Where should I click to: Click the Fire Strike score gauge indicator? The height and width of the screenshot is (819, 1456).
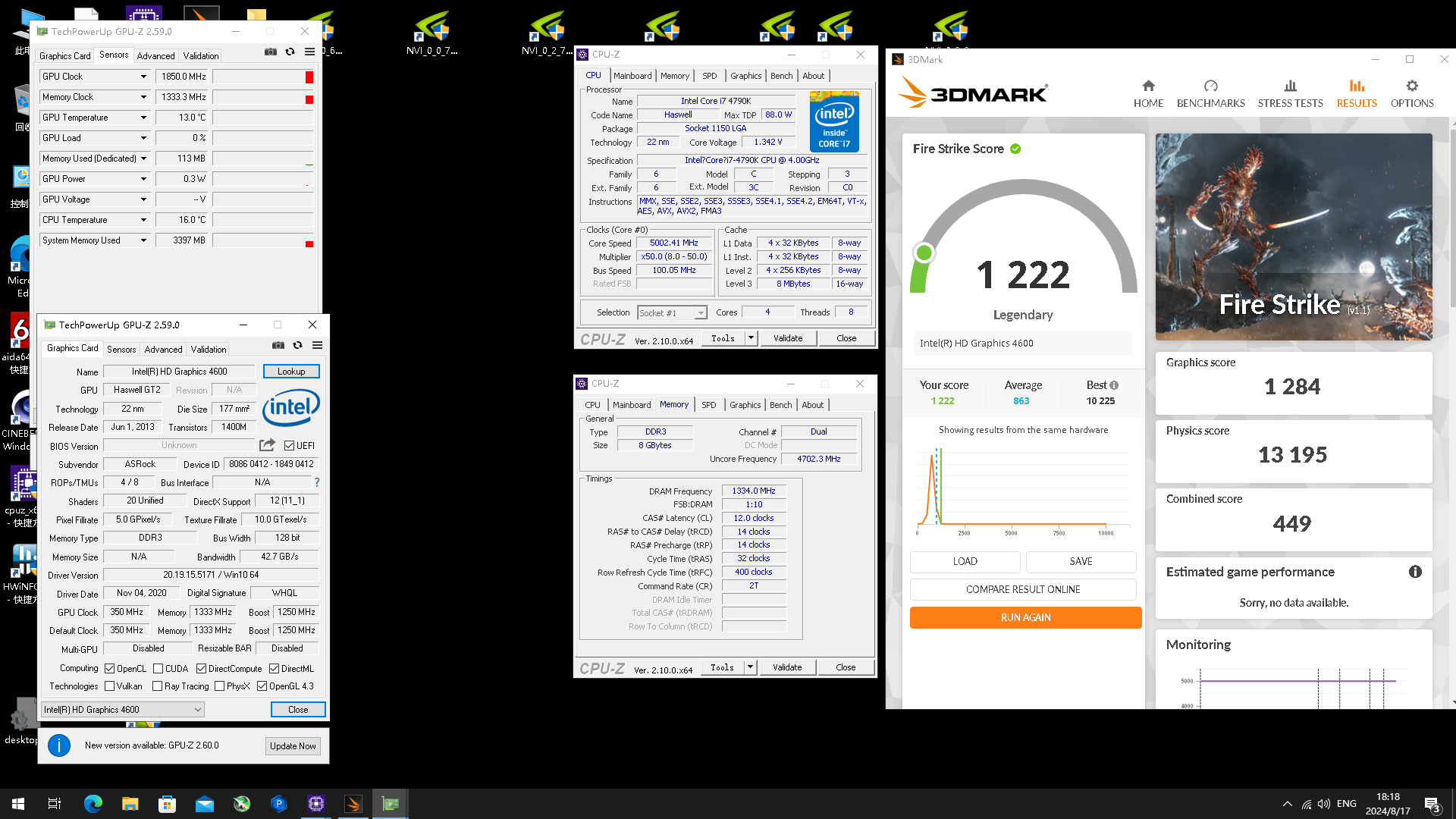[924, 253]
